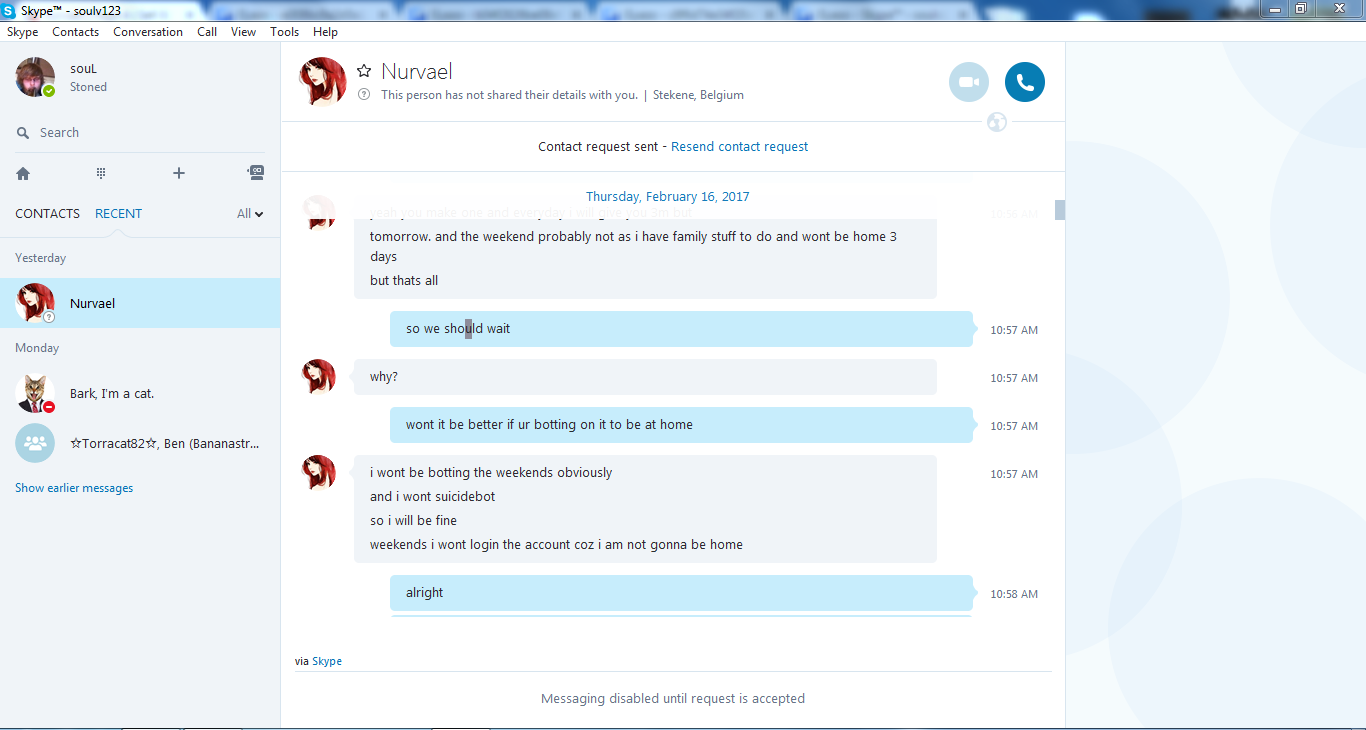Click Nurvael's avatar in conversation header

pos(323,81)
